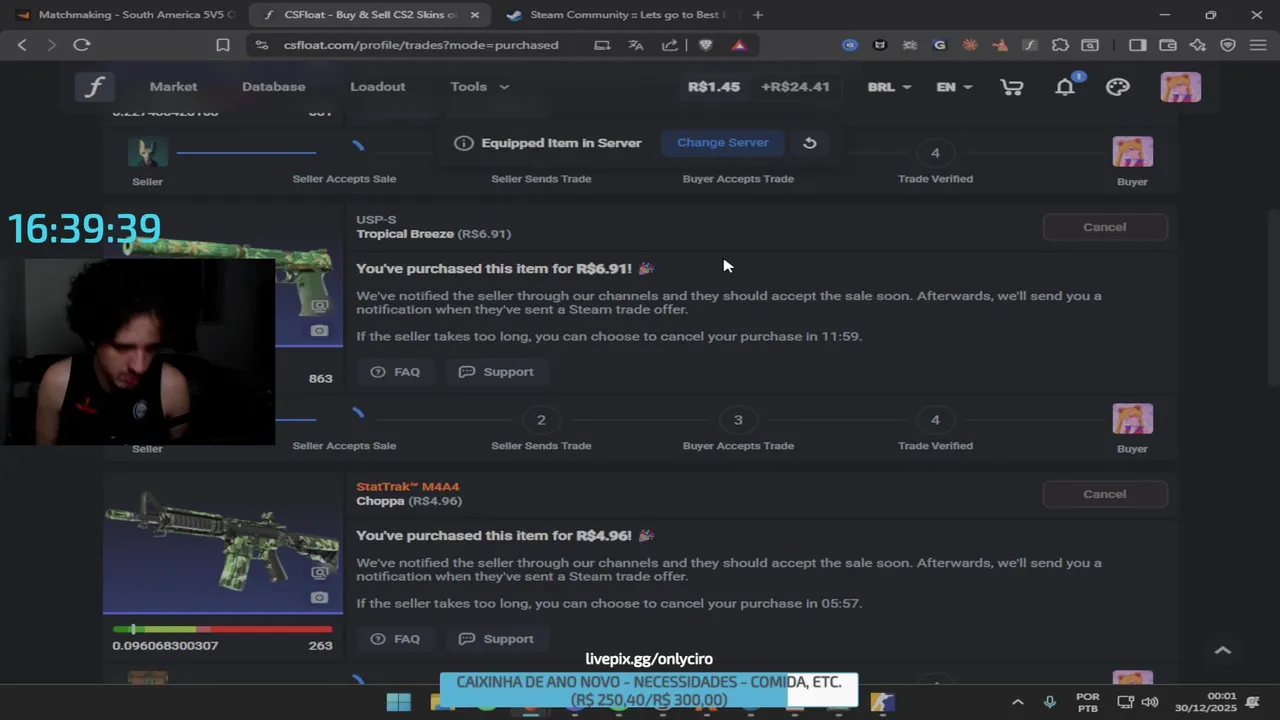Open the Brave Shields lion icon
The width and height of the screenshot is (1280, 720).
[x=706, y=45]
